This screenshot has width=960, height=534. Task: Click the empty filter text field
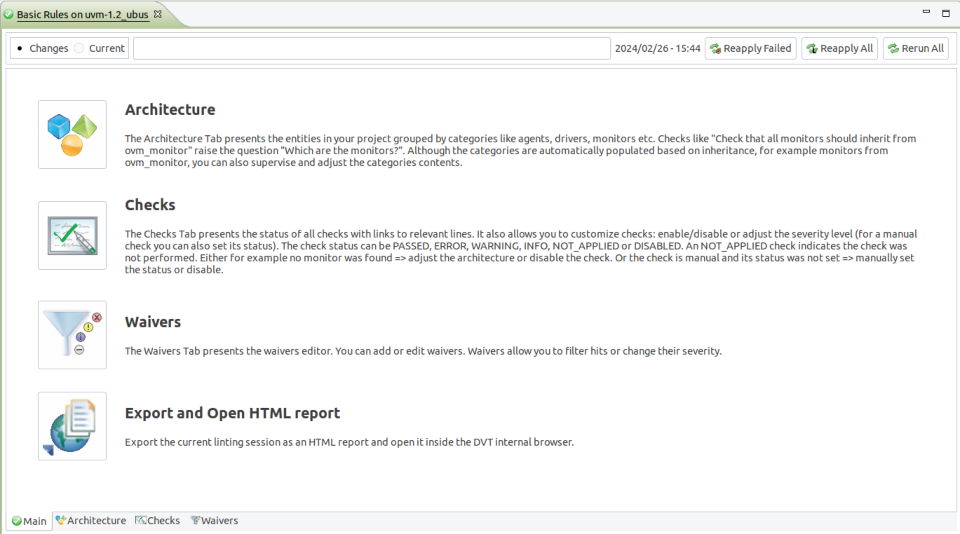(x=372, y=48)
